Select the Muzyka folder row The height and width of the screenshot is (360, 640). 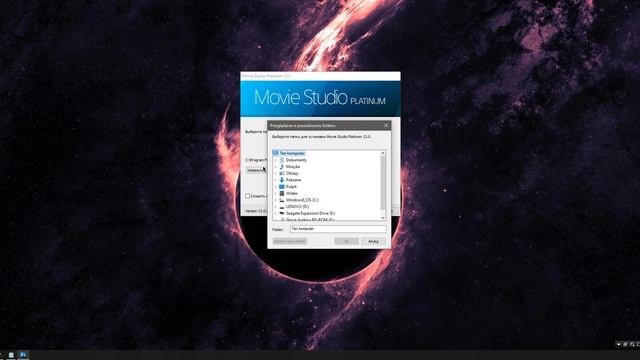tap(293, 167)
